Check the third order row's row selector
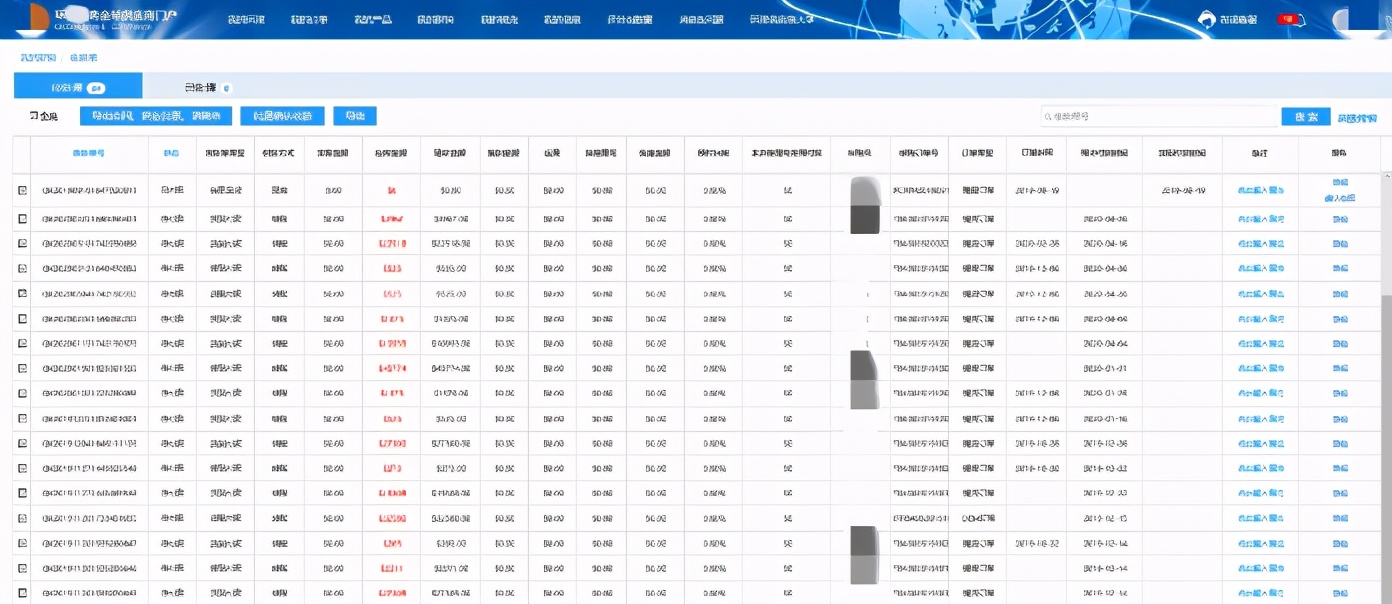 click(23, 243)
